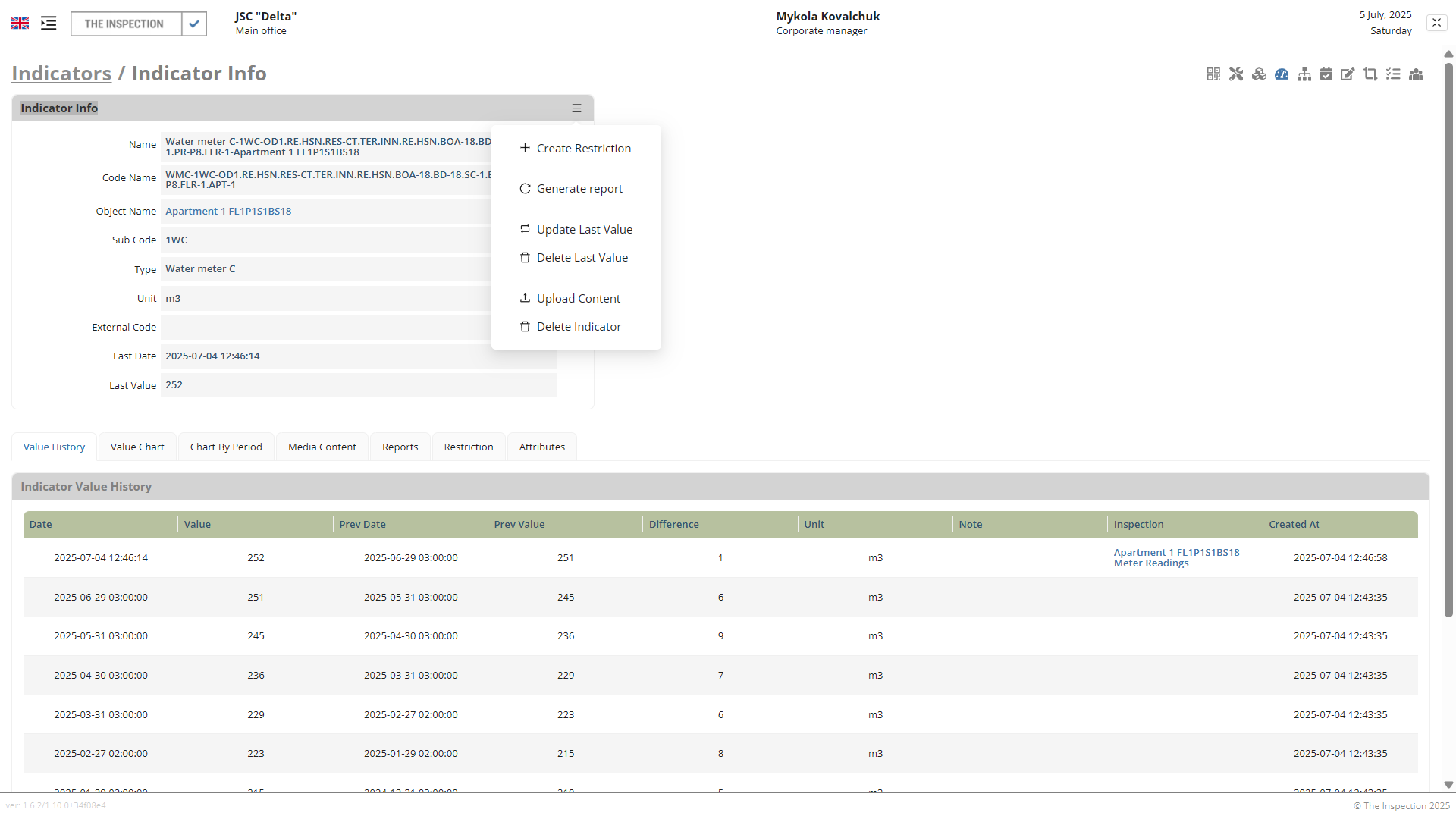The height and width of the screenshot is (819, 1456).
Task: Choose Delete Last Value menu entry
Action: pos(582,258)
